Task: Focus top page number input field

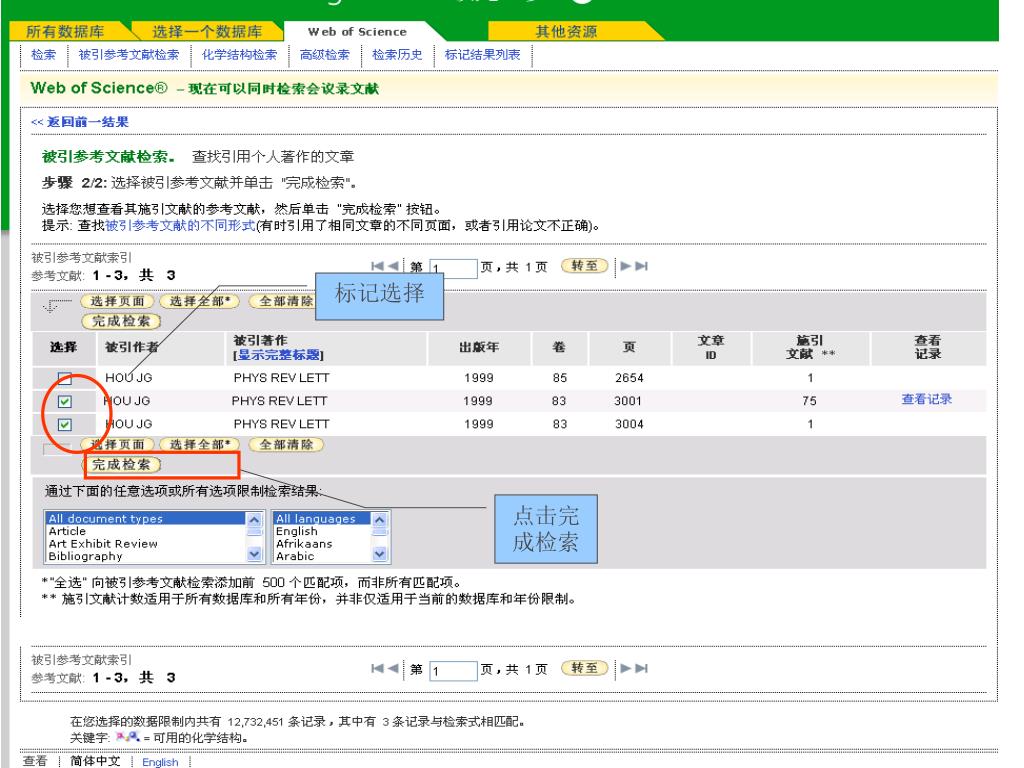Action: coord(453,268)
